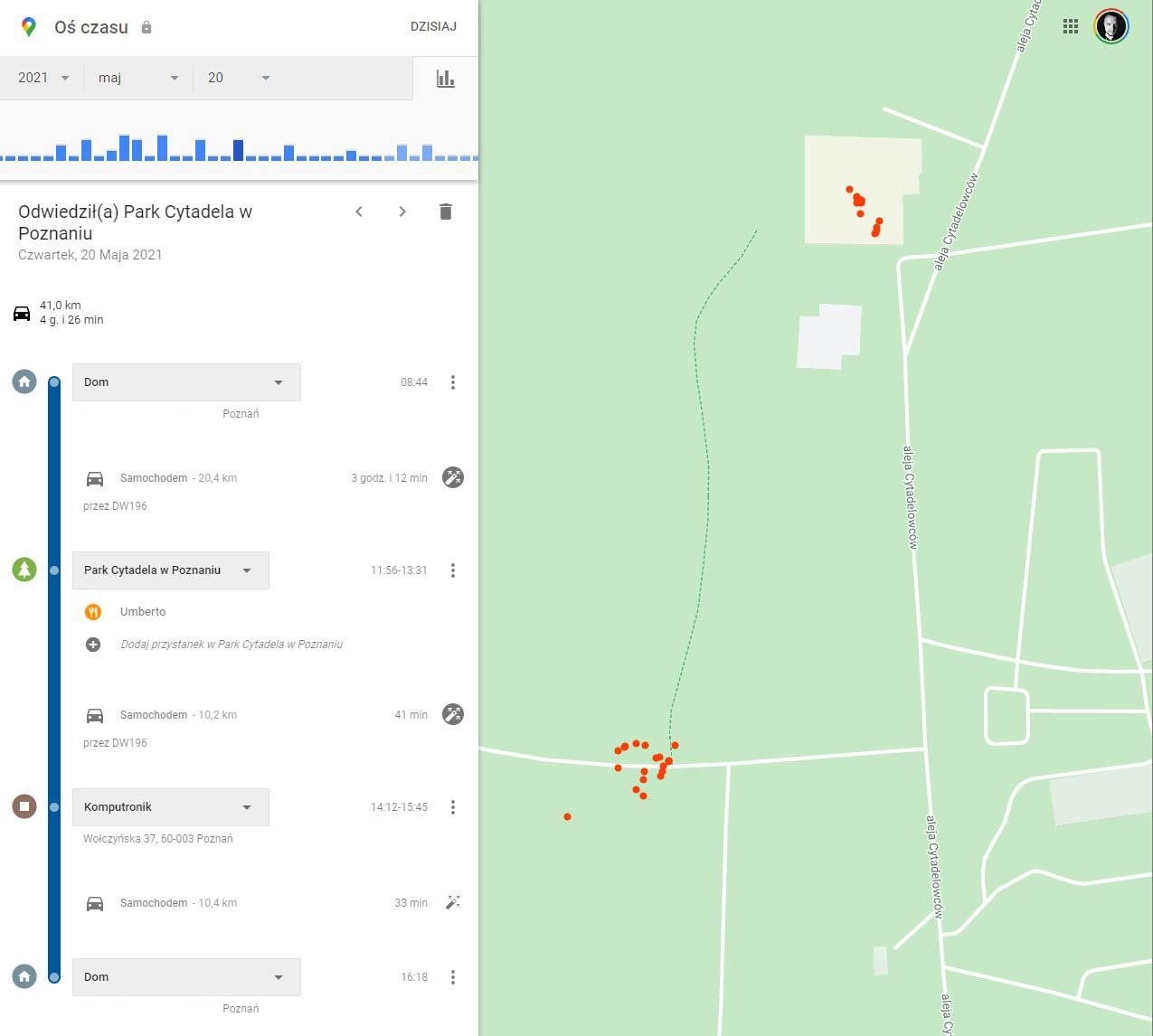
Task: Edit route of 10,2 km drive
Action: (453, 714)
